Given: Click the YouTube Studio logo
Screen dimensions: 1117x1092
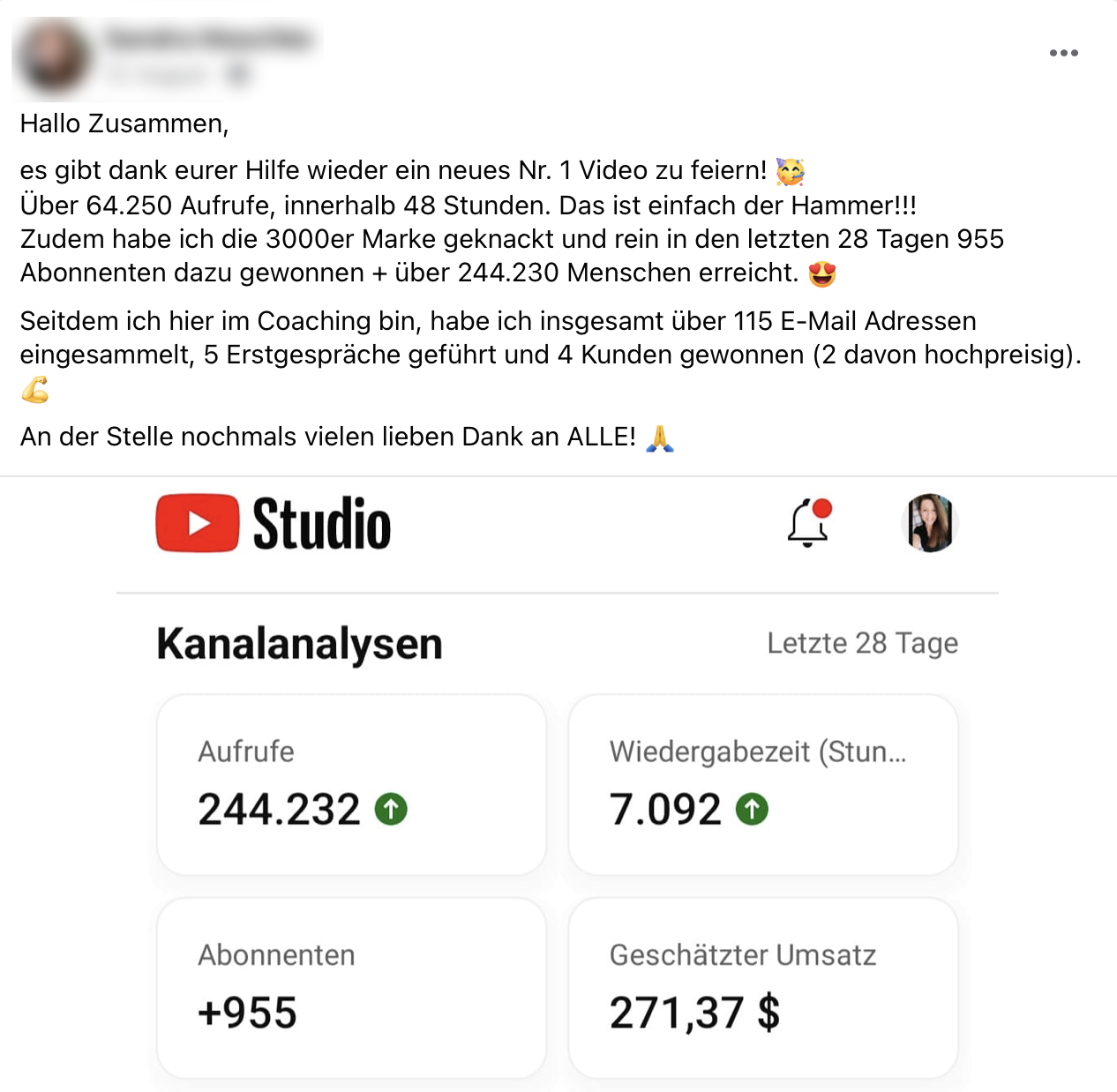Looking at the screenshot, I should pos(274,523).
